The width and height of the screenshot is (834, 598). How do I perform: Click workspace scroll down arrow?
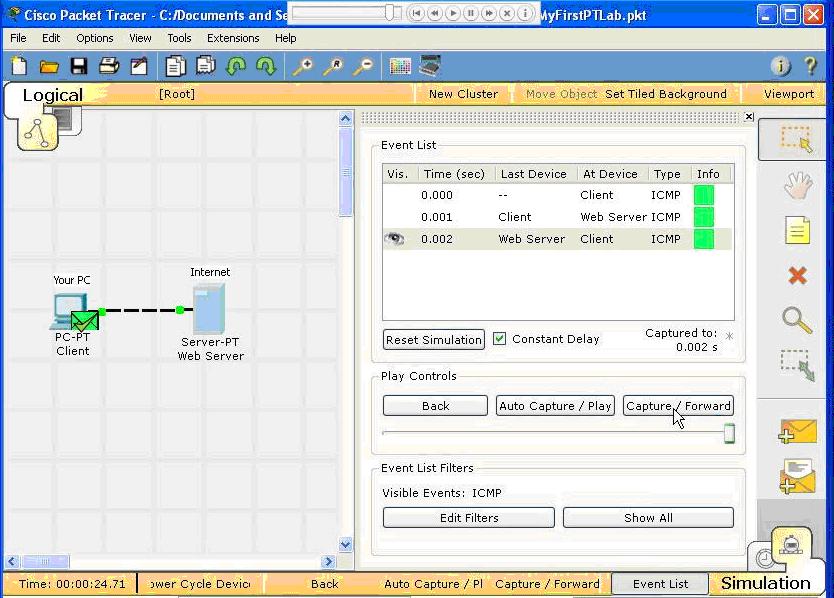pos(346,544)
